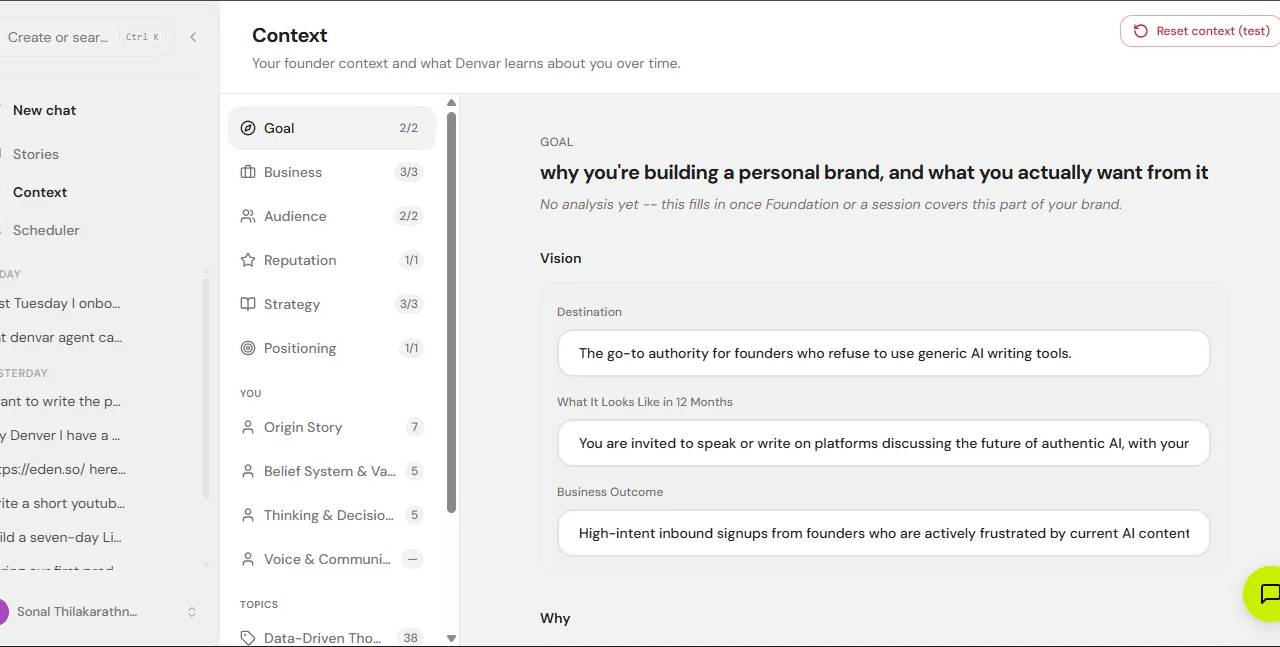Open the green chat bubble button
This screenshot has height=647, width=1280.
(x=1265, y=594)
